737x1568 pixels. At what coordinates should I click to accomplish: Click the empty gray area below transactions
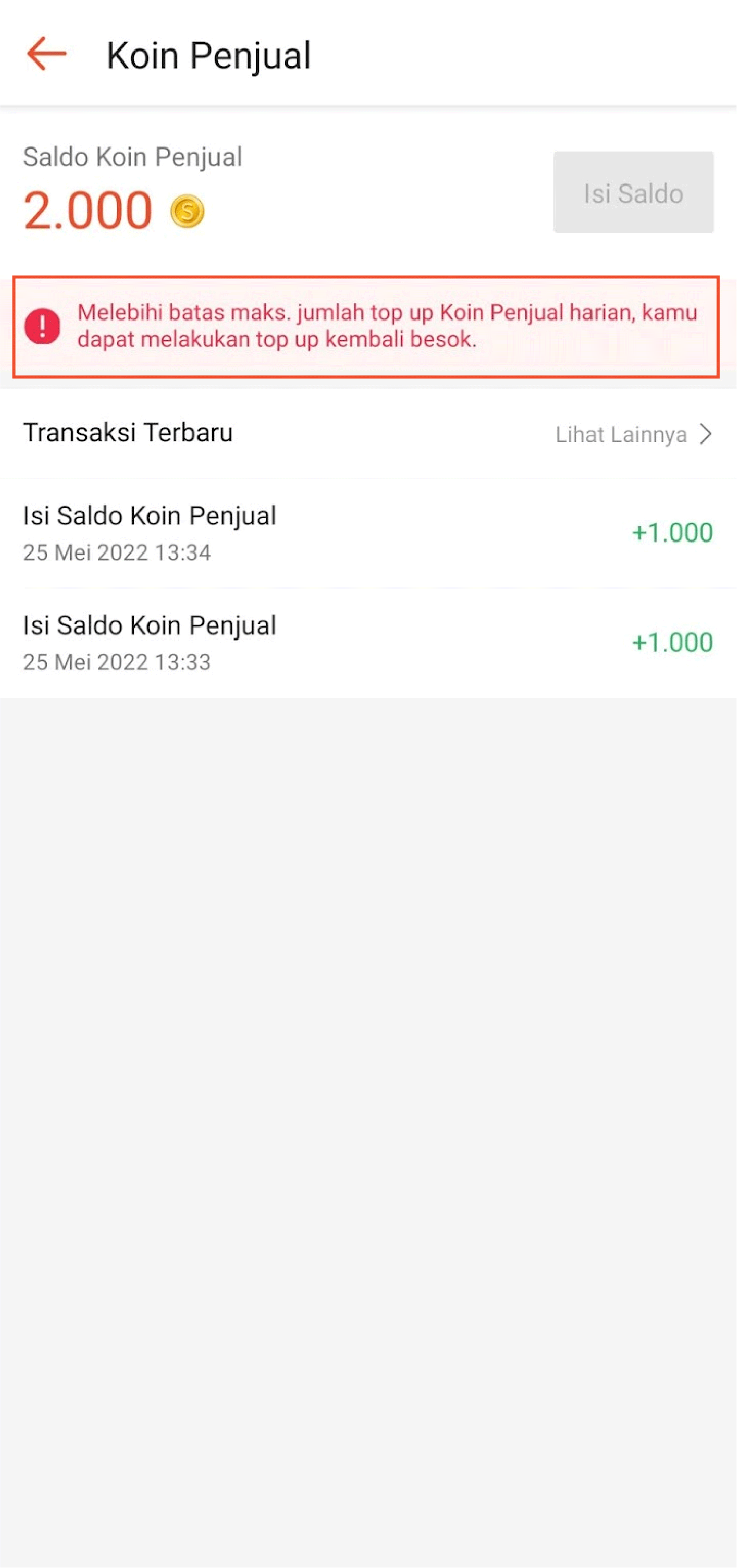point(368,1096)
